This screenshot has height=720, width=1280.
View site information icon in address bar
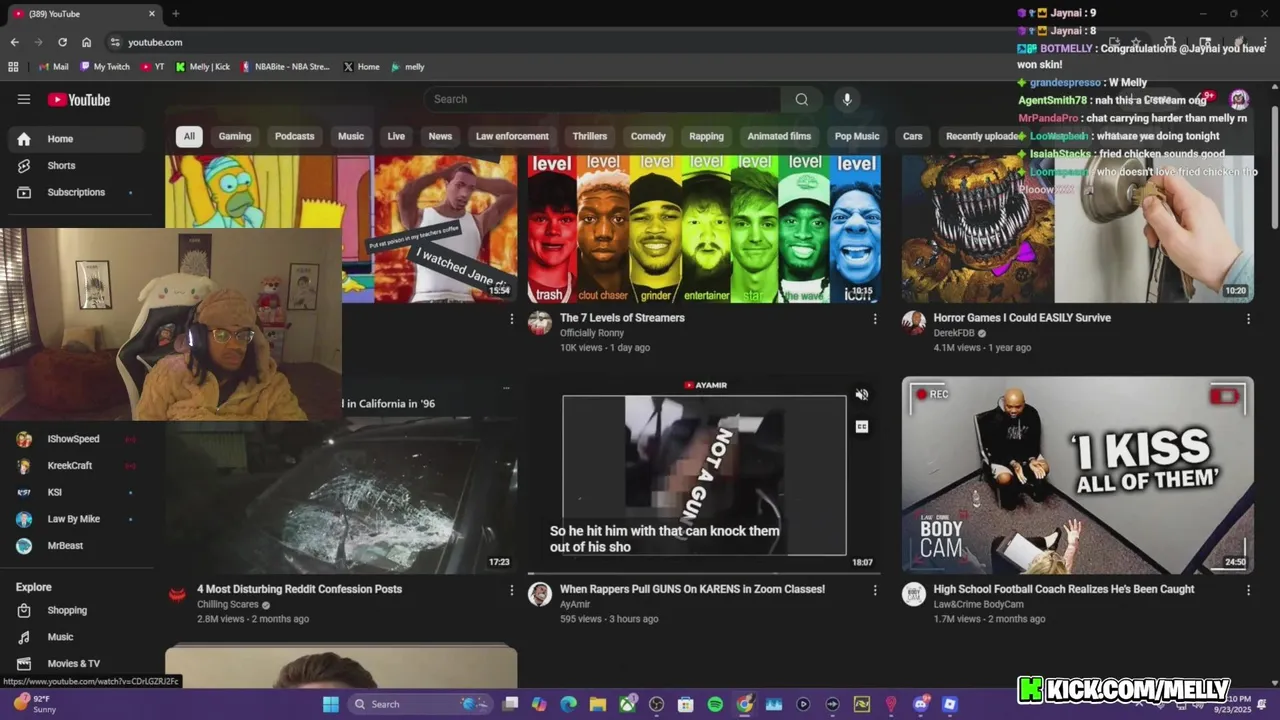pyautogui.click(x=115, y=42)
